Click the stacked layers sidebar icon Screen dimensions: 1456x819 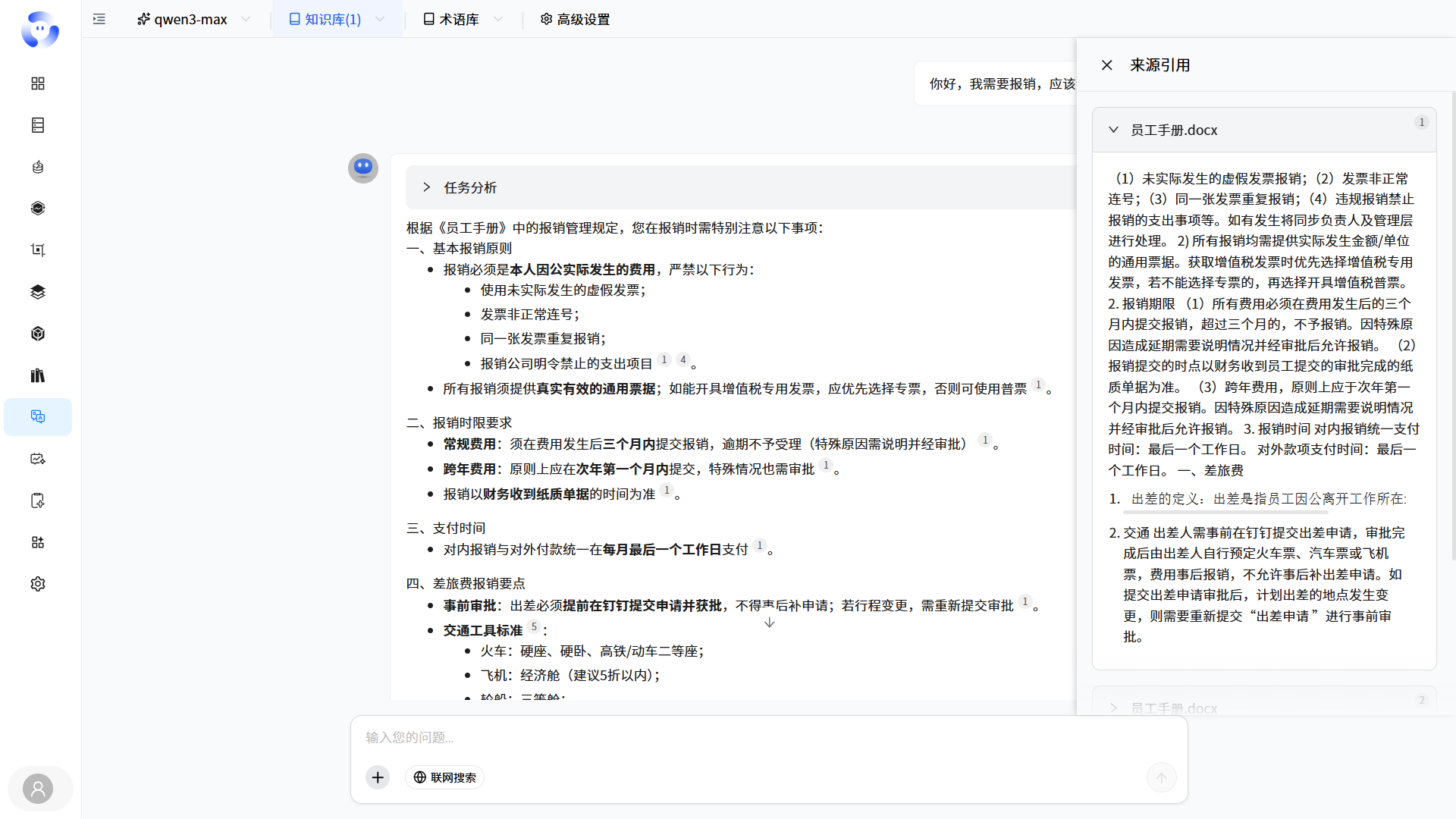click(x=38, y=292)
